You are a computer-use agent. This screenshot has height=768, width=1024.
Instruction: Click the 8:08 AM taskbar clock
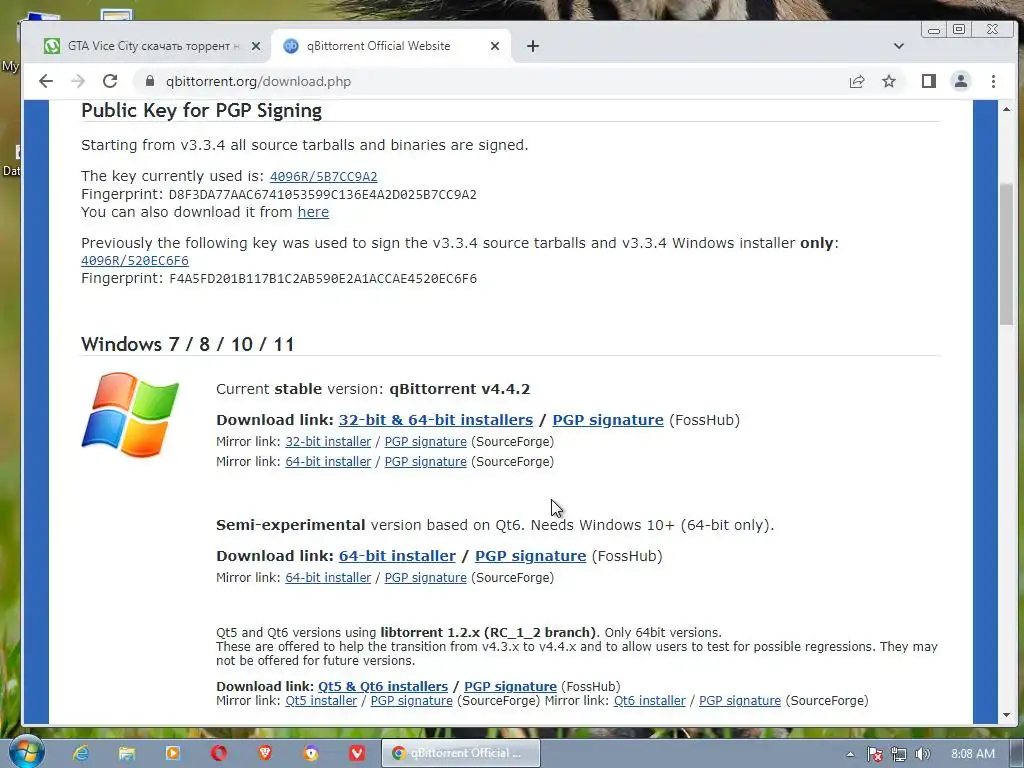point(972,754)
